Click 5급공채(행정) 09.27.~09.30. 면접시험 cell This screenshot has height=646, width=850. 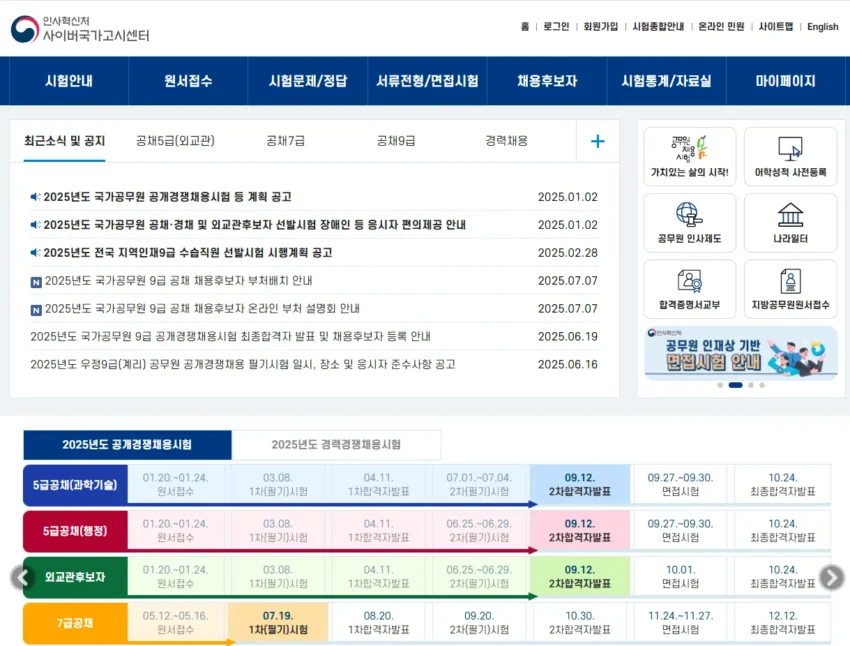point(681,531)
